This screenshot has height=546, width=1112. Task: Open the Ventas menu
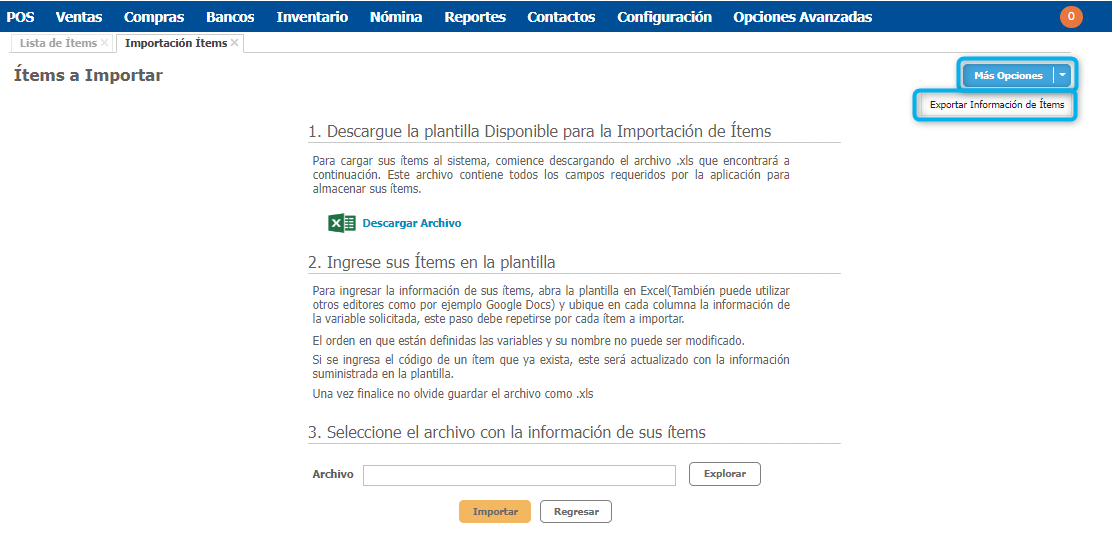point(79,17)
